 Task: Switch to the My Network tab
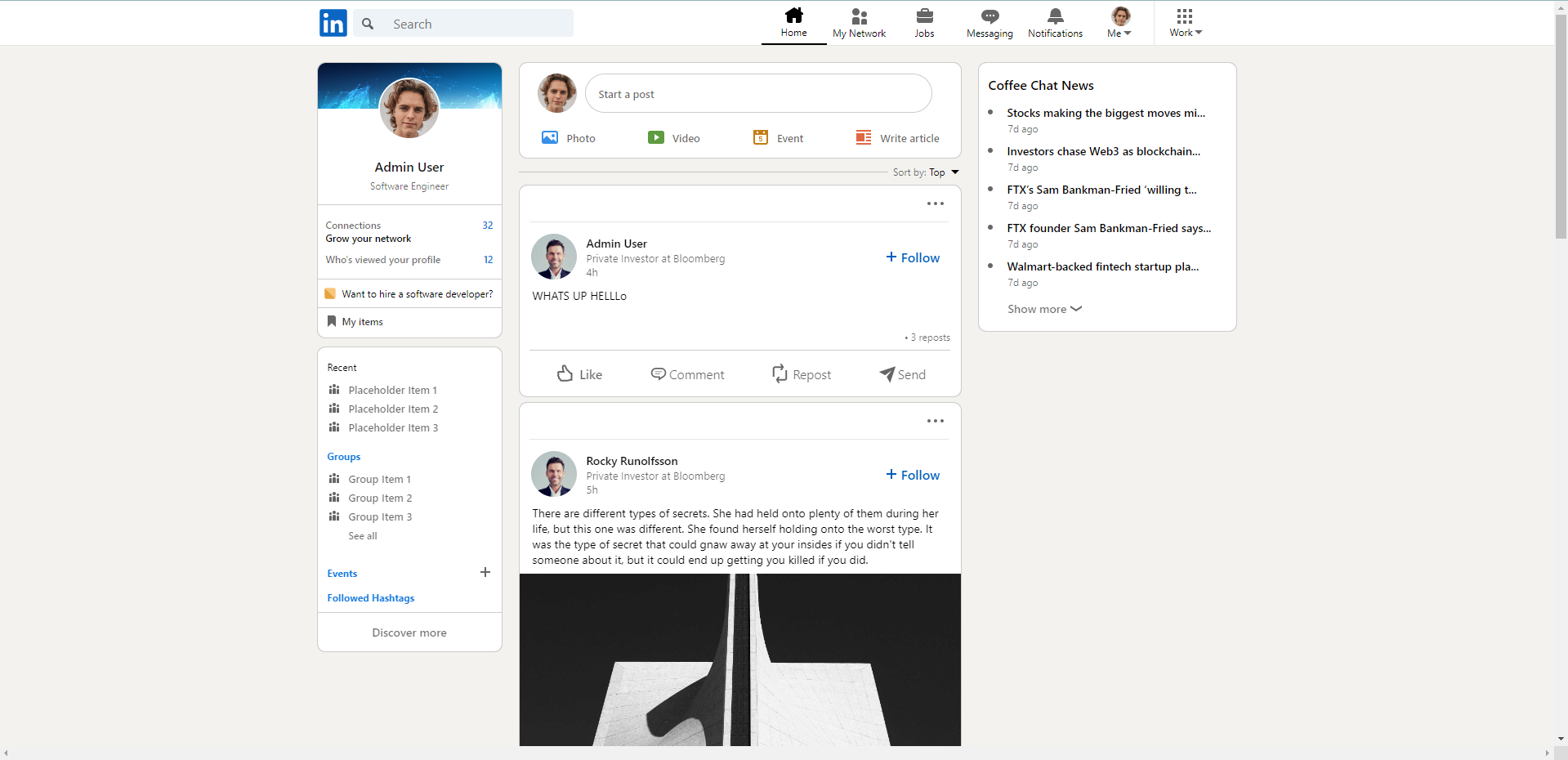[859, 23]
